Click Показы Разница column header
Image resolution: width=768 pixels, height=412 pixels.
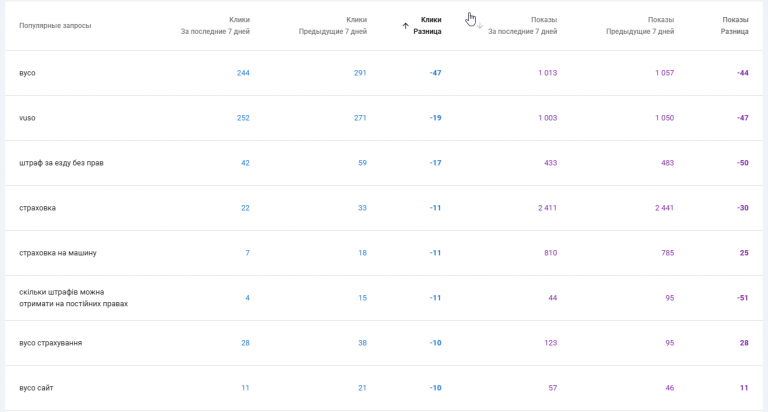click(x=735, y=25)
